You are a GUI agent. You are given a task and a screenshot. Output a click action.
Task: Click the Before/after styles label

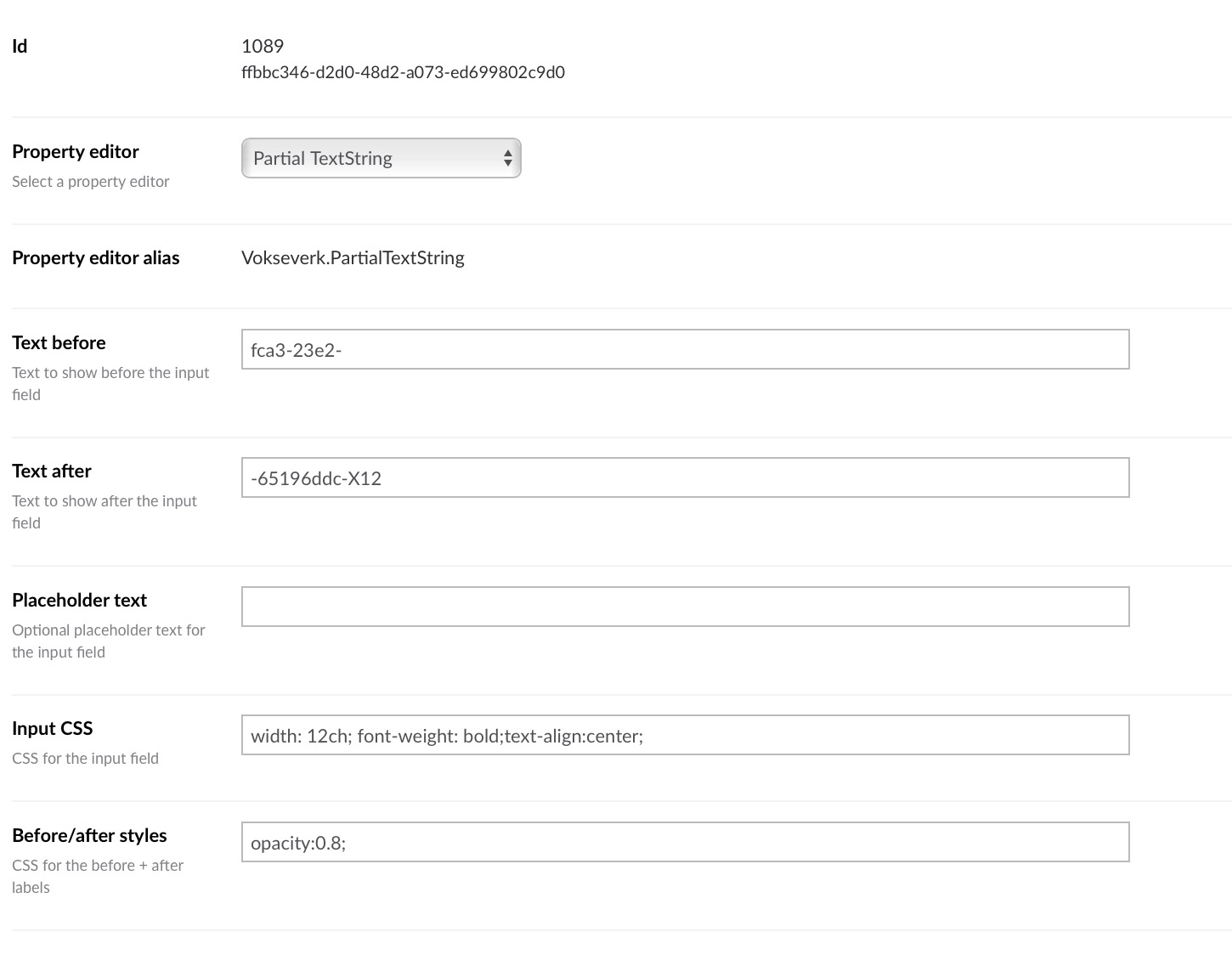(89, 835)
